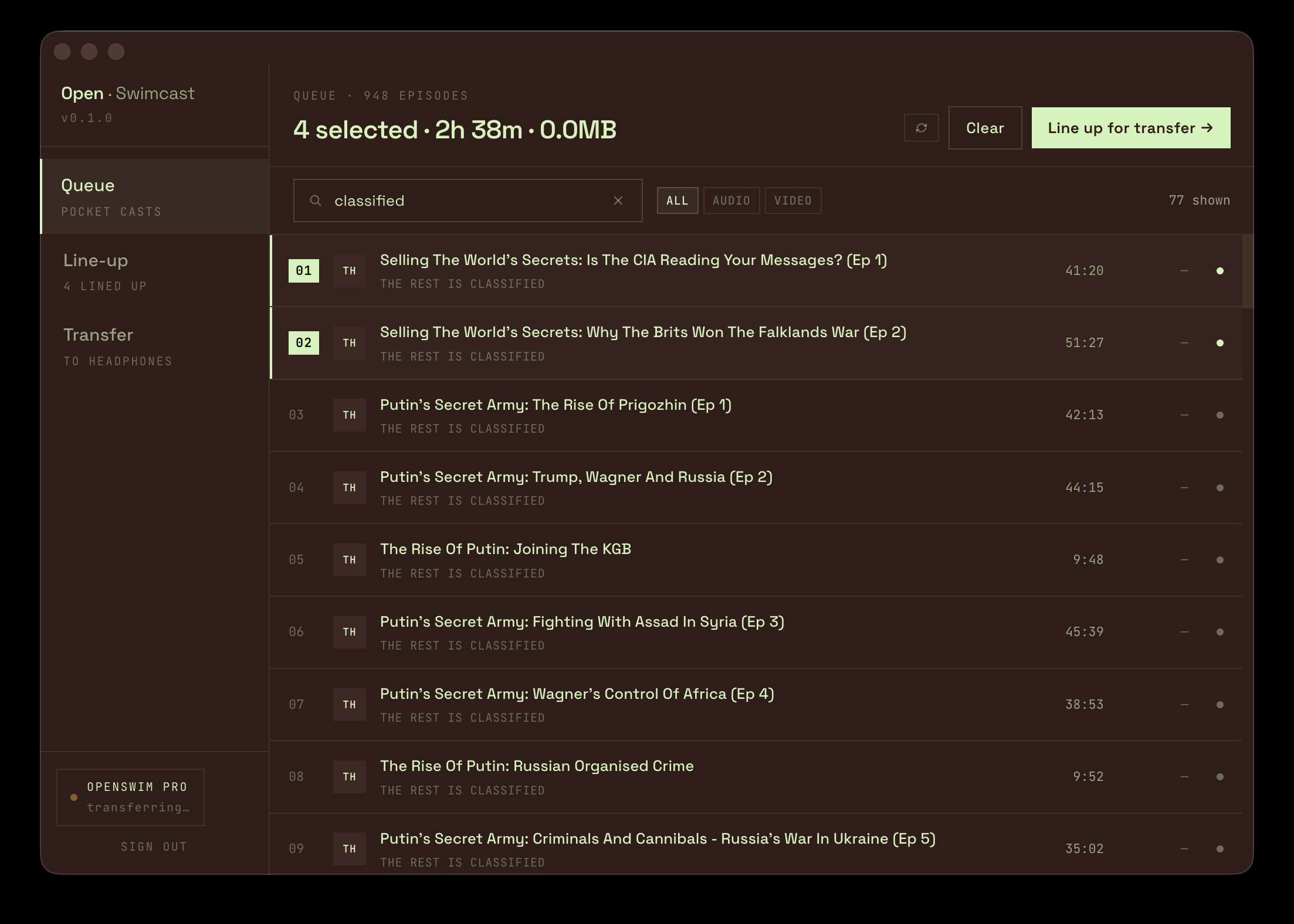This screenshot has width=1294, height=924.
Task: Deselect episode via the 02 selection badge
Action: [304, 343]
